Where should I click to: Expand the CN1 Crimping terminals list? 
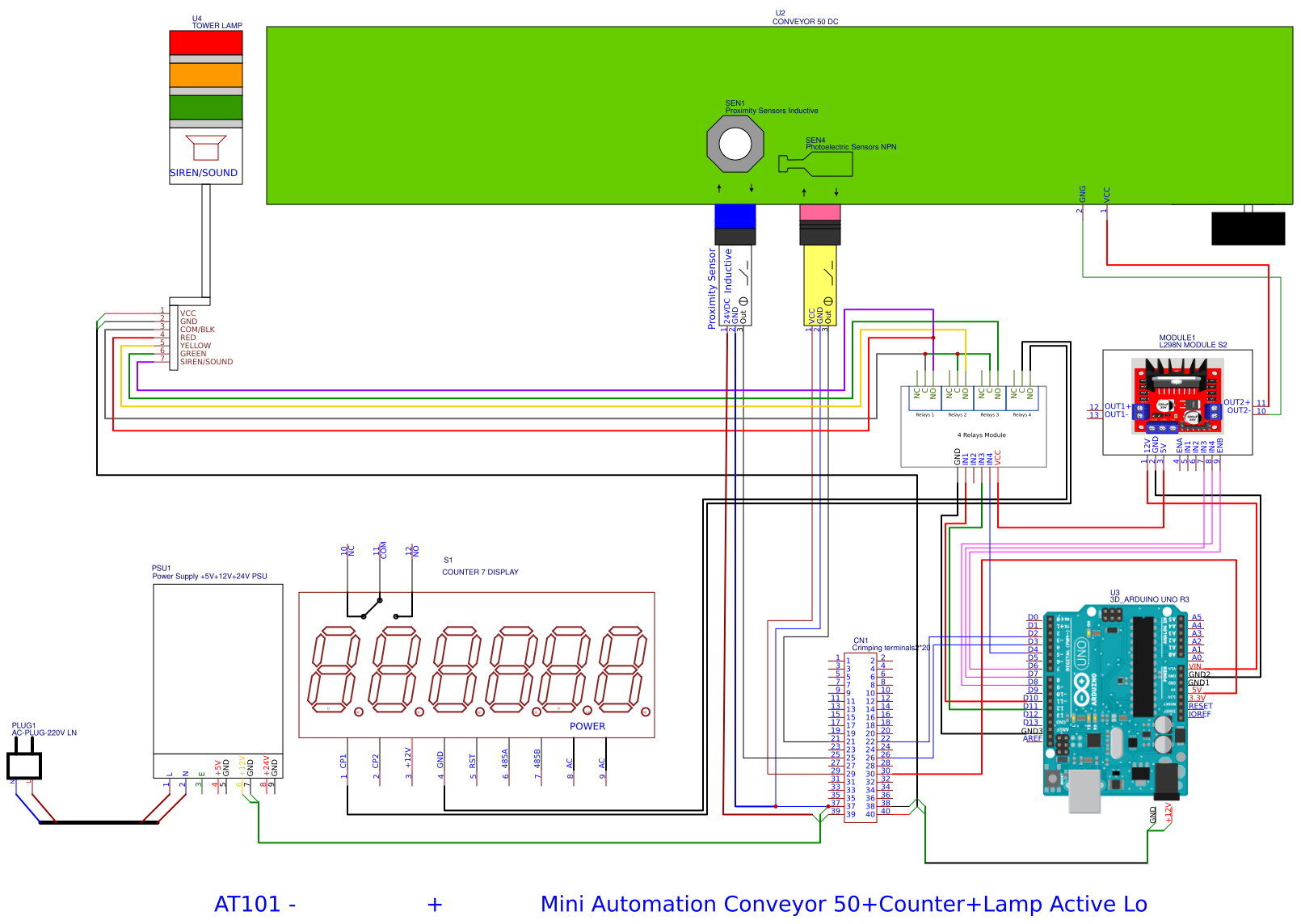pos(859,733)
